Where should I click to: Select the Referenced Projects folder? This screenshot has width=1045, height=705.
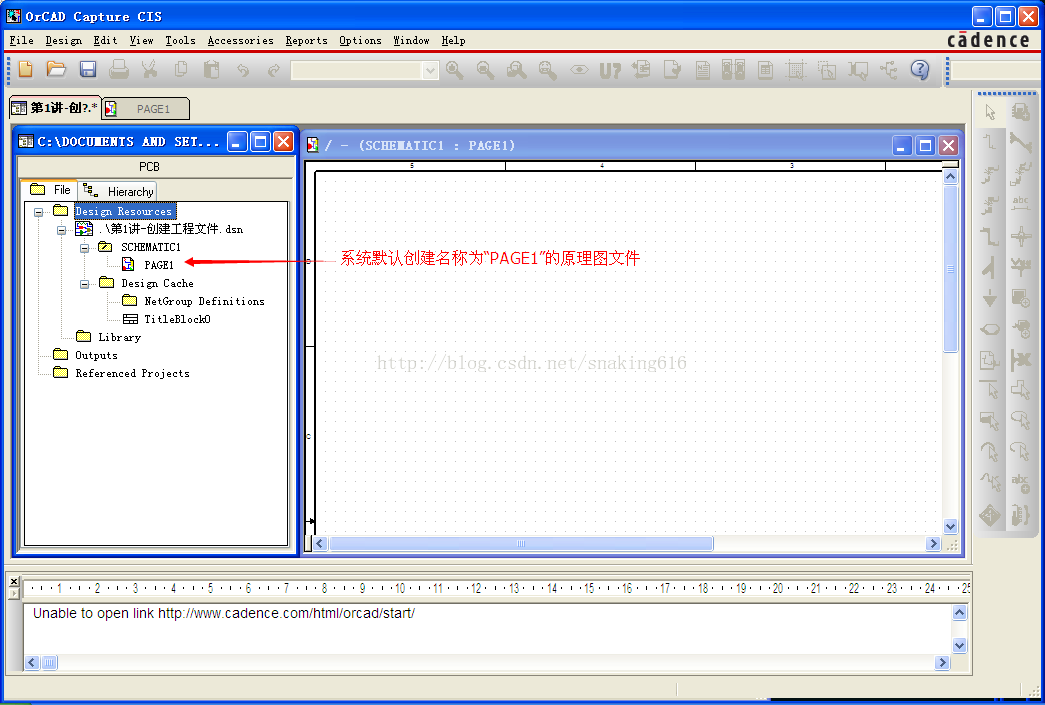[132, 373]
